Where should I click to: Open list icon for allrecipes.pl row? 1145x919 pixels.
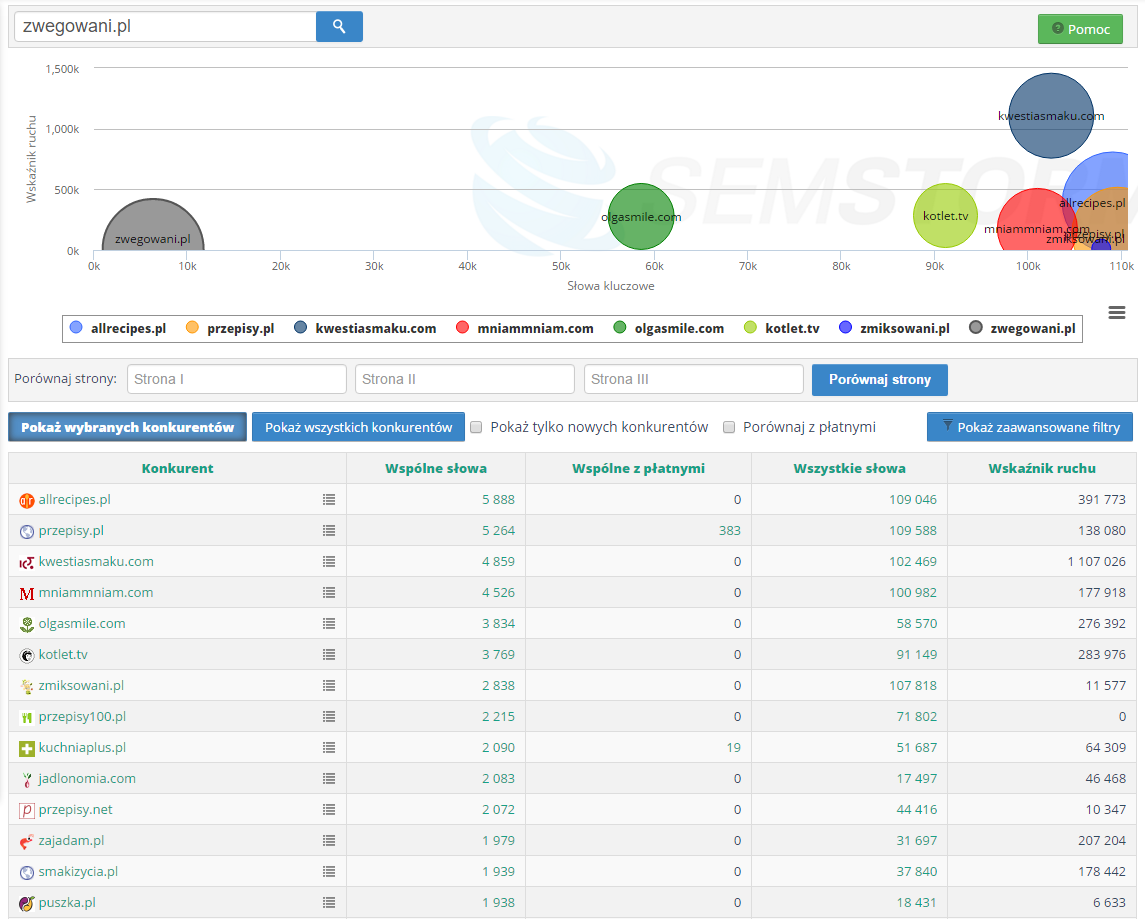(329, 499)
